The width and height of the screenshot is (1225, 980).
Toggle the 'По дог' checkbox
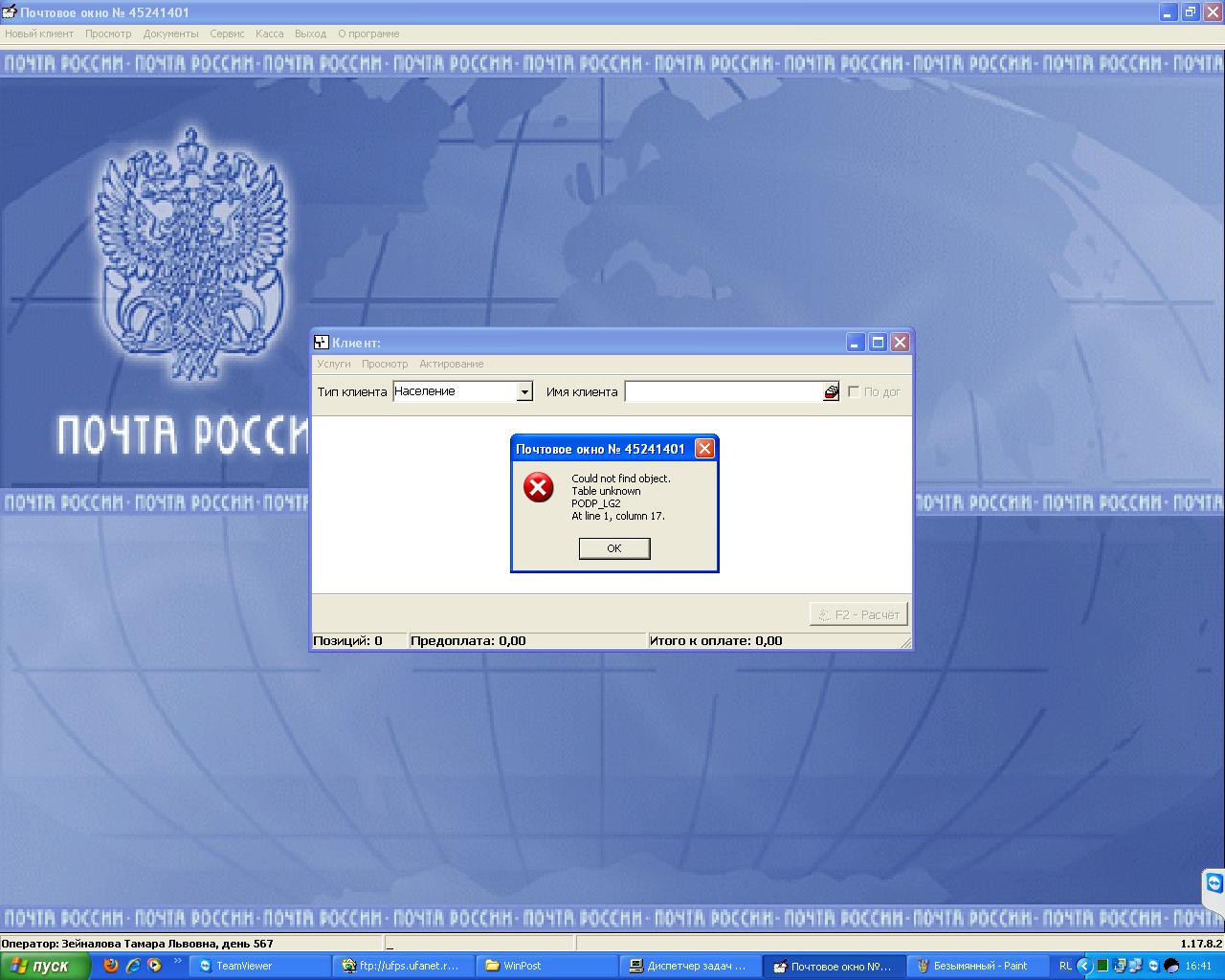(x=854, y=391)
